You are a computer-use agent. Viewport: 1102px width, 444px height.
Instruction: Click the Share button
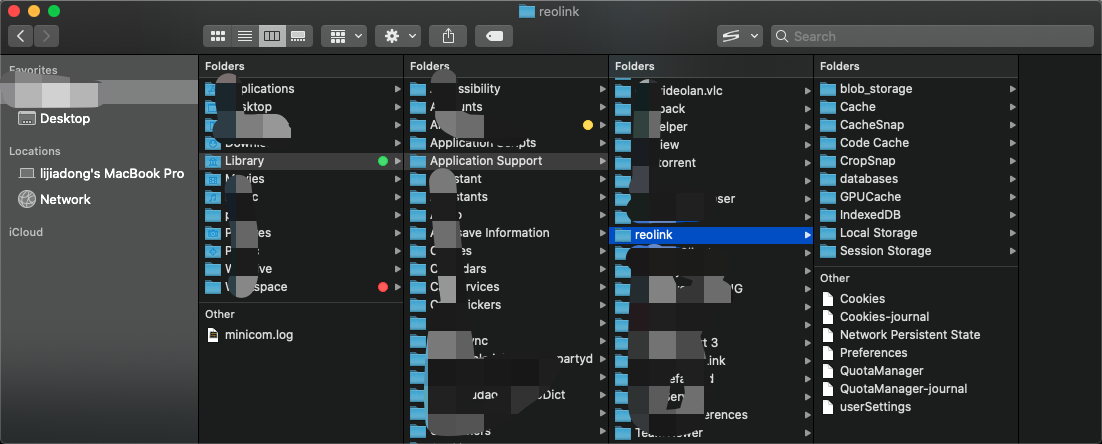point(448,36)
